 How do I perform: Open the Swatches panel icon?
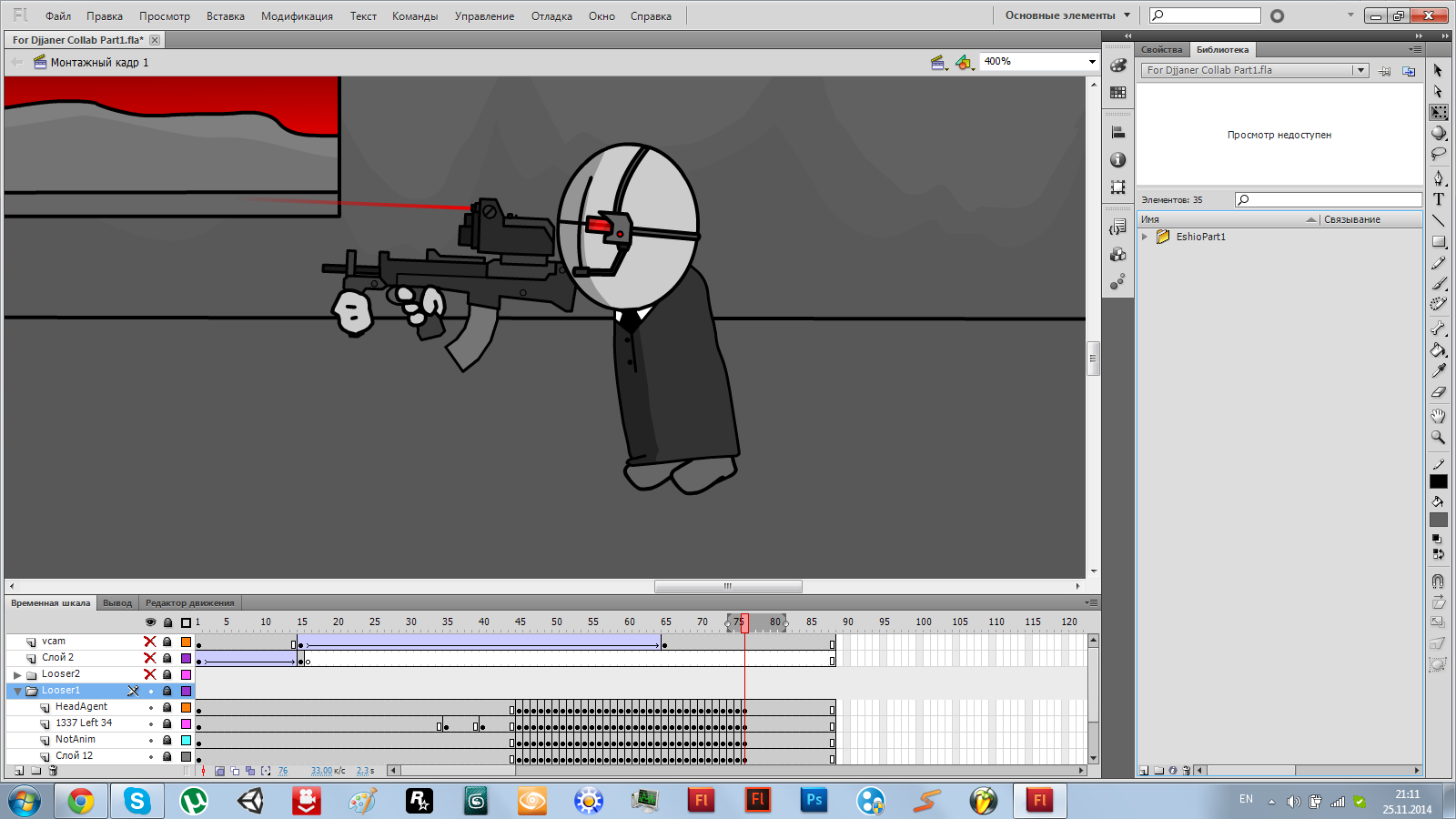[x=1118, y=93]
